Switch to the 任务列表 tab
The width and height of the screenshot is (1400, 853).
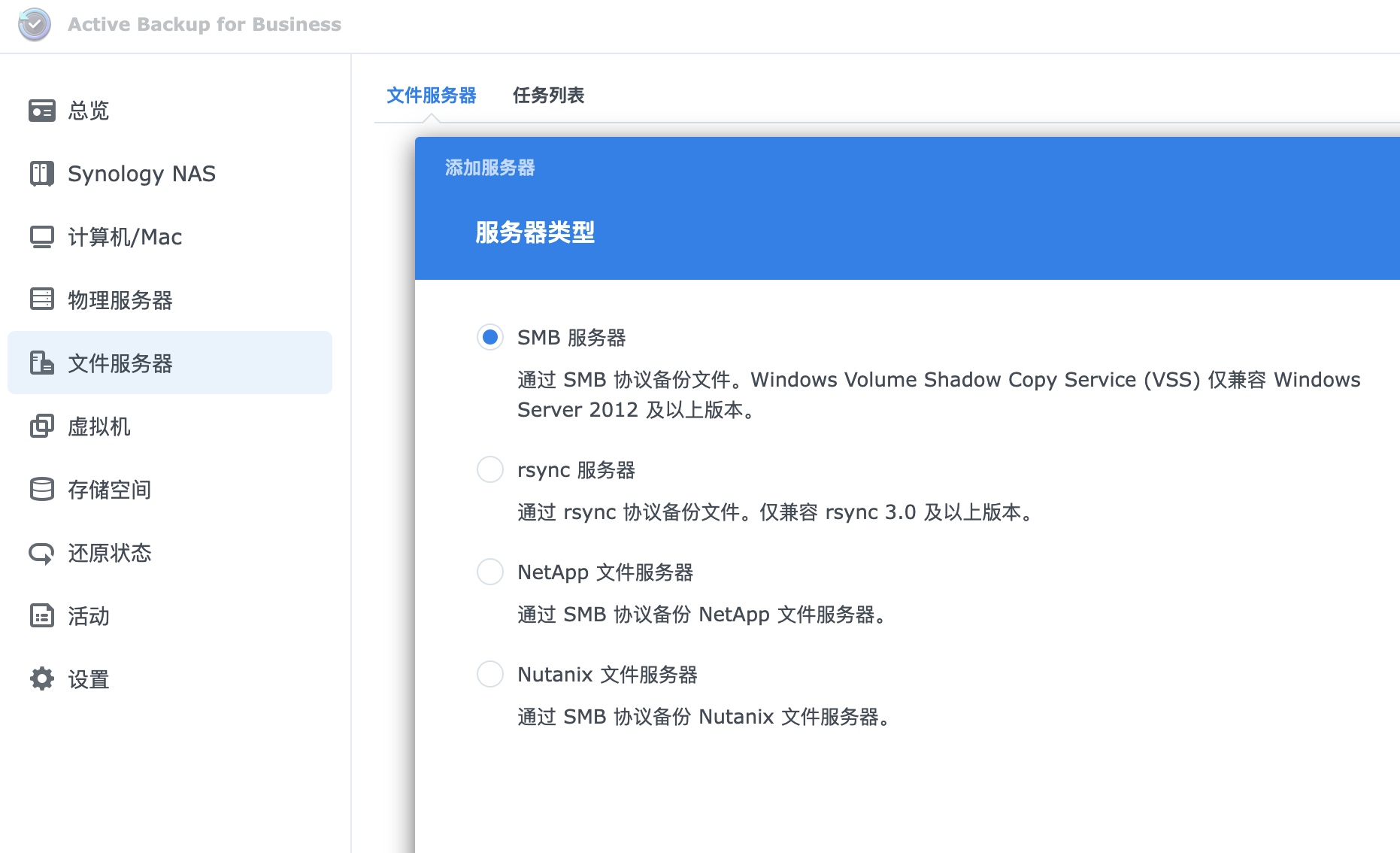tap(549, 96)
